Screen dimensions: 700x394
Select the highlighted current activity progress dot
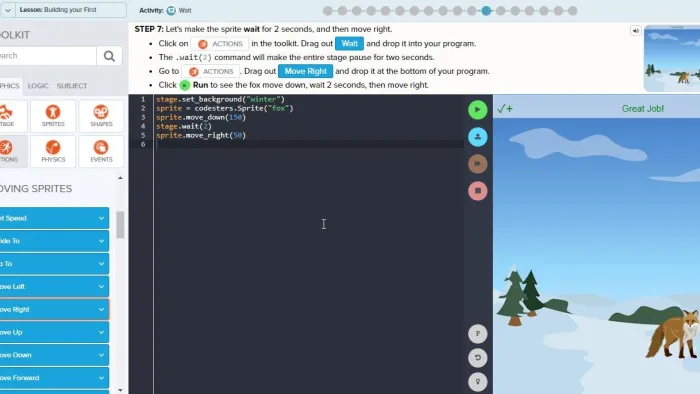pyautogui.click(x=486, y=11)
